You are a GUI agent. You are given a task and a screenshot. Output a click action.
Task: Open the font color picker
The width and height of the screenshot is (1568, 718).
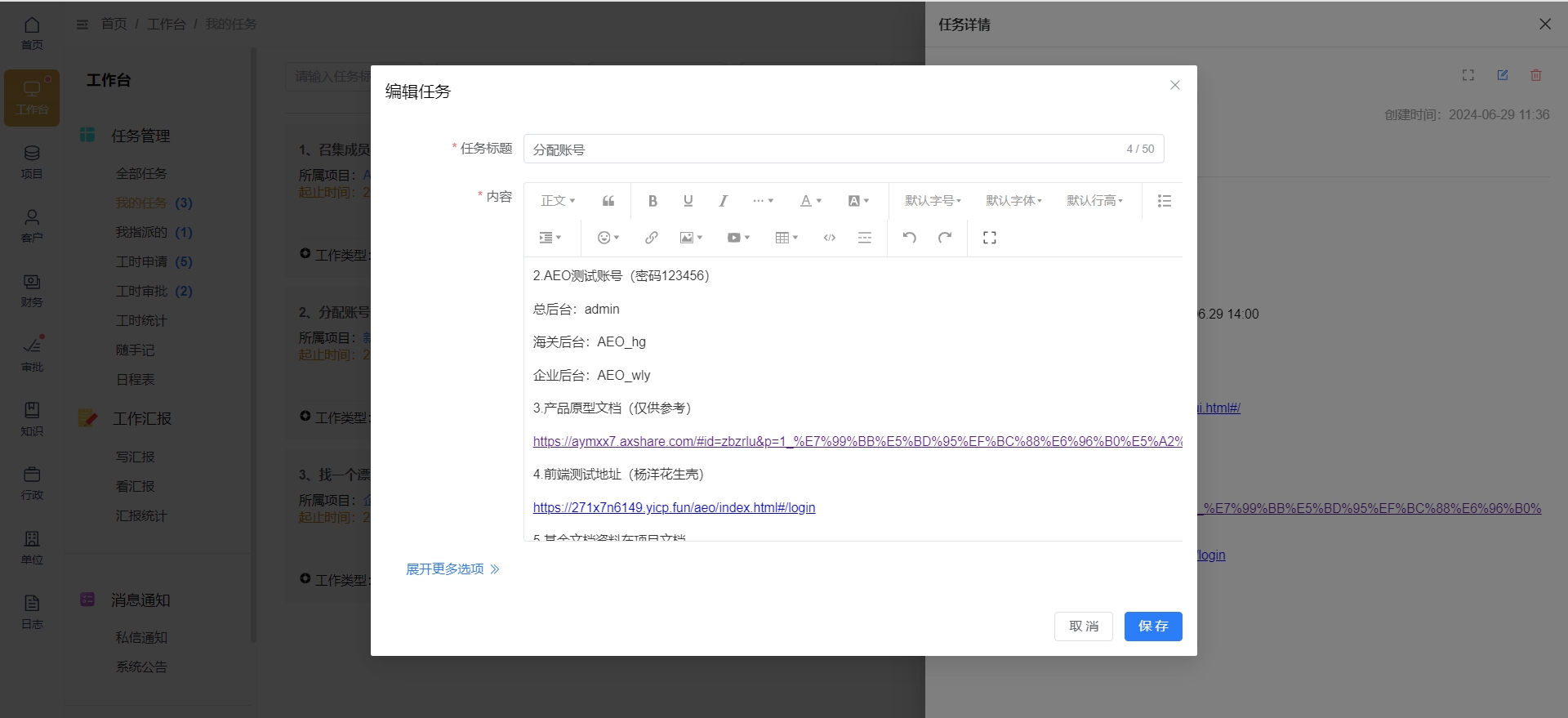(x=810, y=201)
